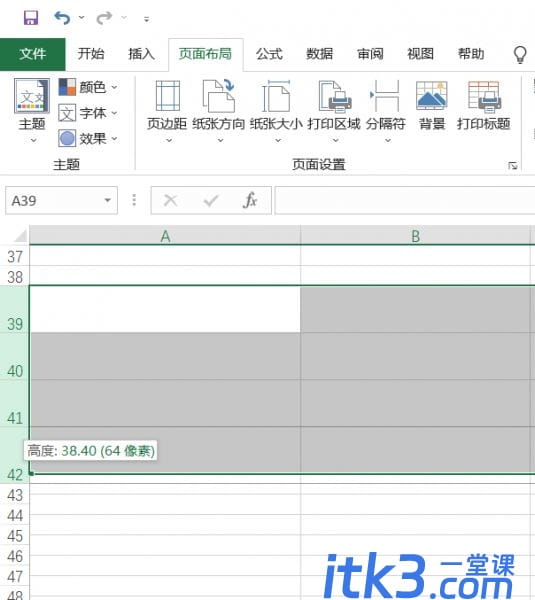Viewport: 535px width, 600px height.
Task: Select column B header
Action: [416, 236]
